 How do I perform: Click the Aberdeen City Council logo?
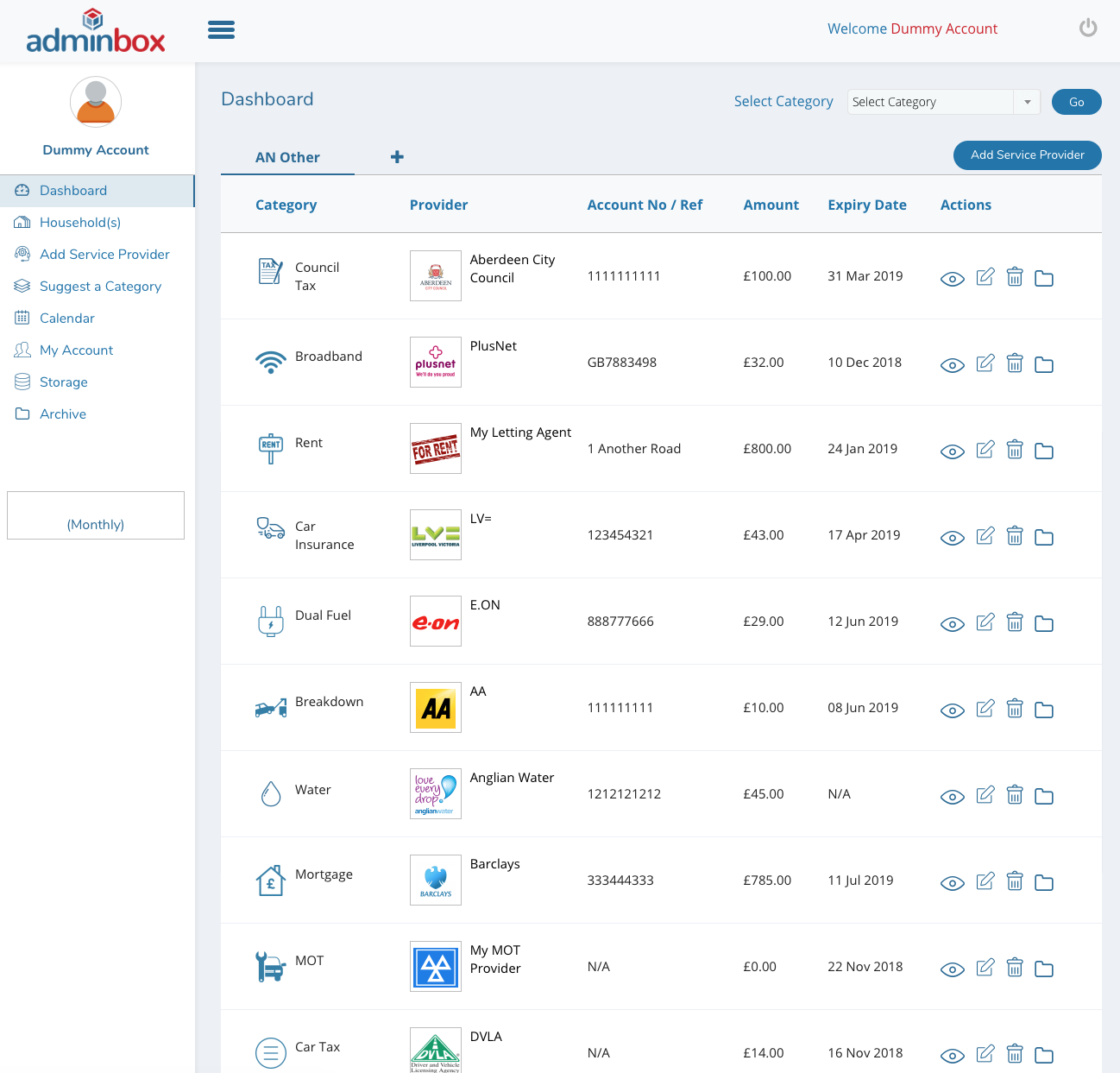tap(436, 275)
